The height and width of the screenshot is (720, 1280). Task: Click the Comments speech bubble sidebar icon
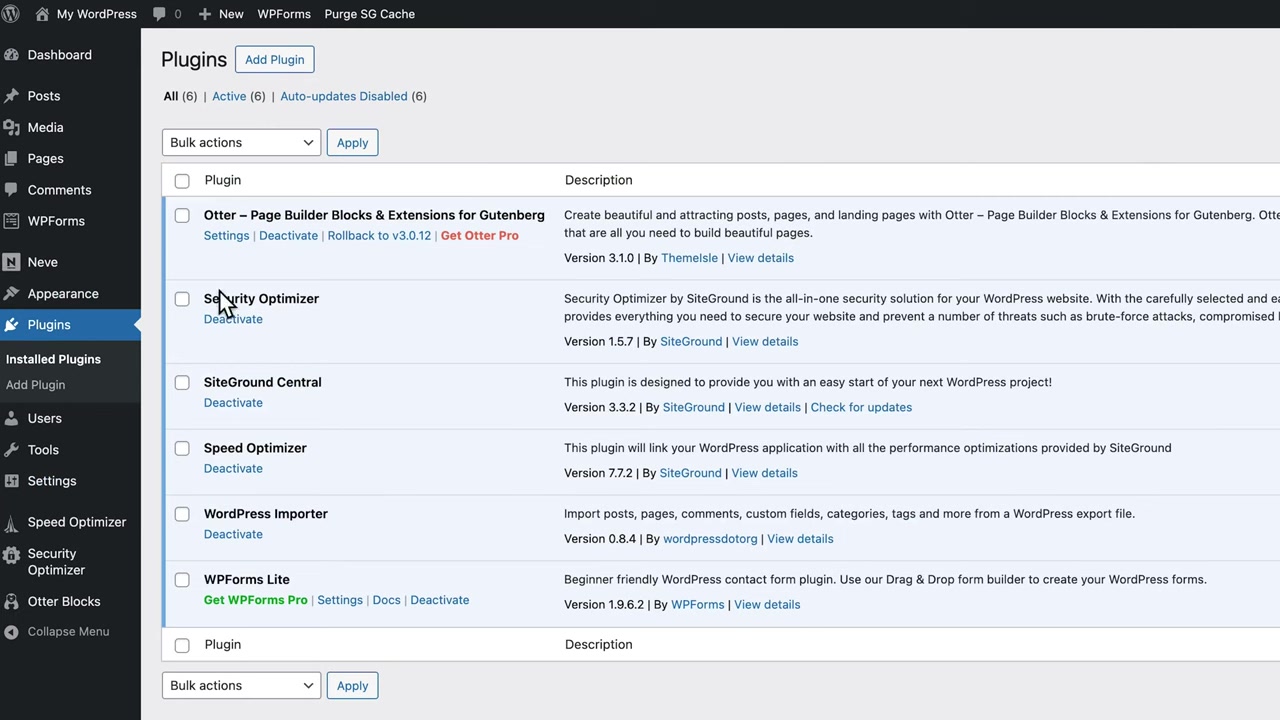pyautogui.click(x=11, y=190)
